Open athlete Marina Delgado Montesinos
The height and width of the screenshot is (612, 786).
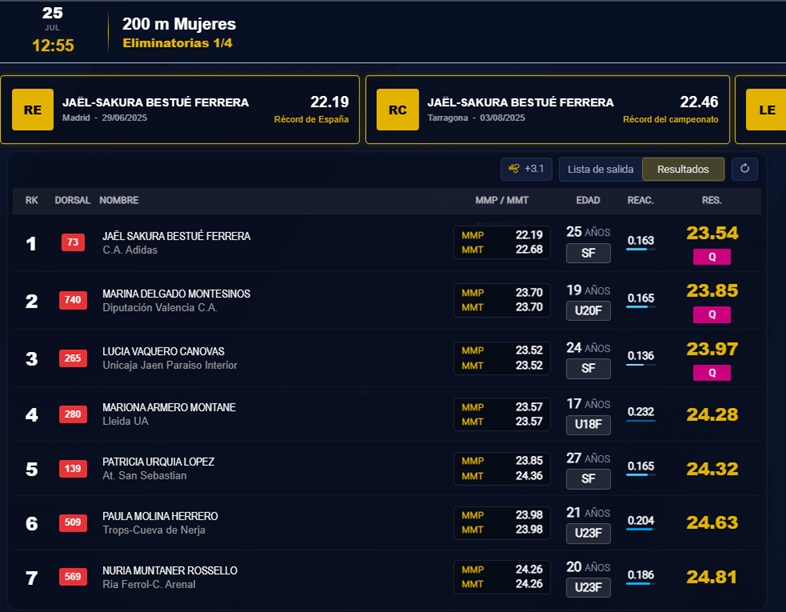pyautogui.click(x=176, y=294)
